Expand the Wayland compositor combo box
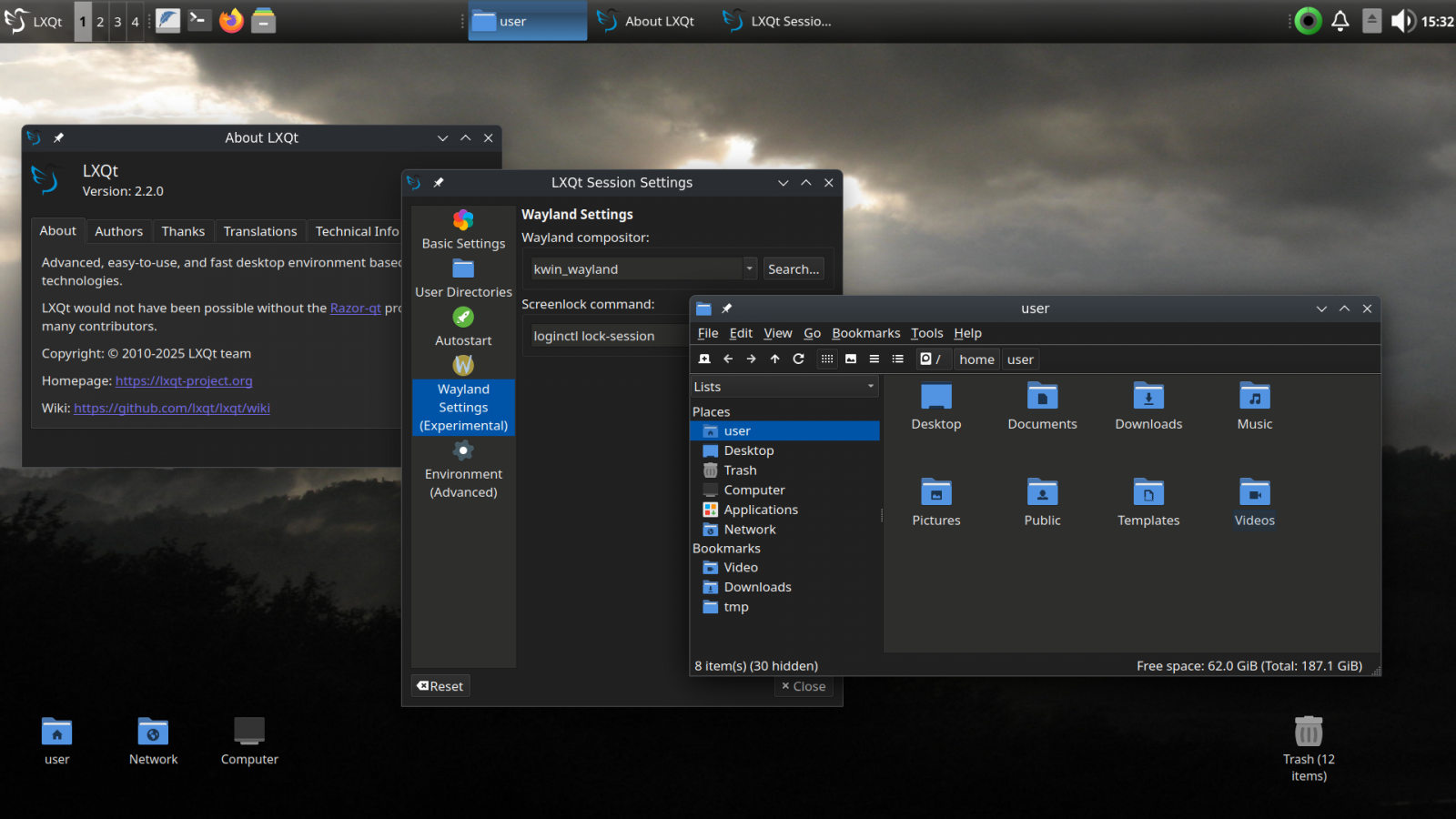The image size is (1456, 819). (x=749, y=268)
